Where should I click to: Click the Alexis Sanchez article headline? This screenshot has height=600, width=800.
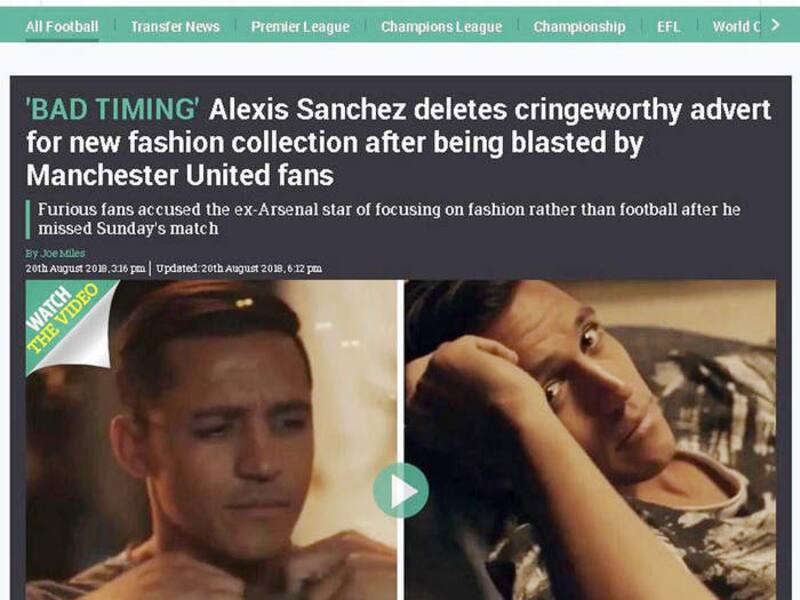pyautogui.click(x=398, y=142)
